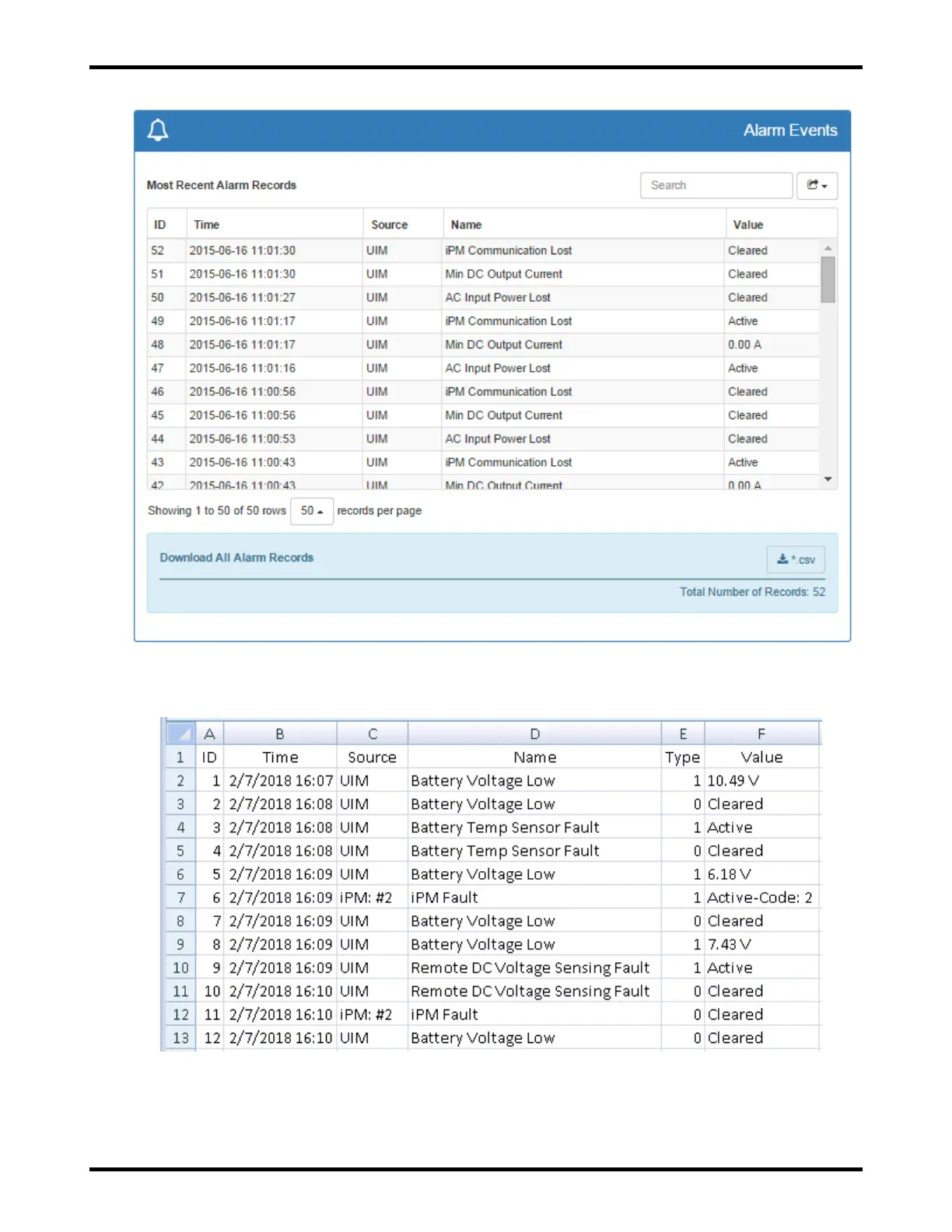The image size is (952, 1232).
Task: Click 'Min DC Output Current' in record 45
Action: tap(504, 415)
